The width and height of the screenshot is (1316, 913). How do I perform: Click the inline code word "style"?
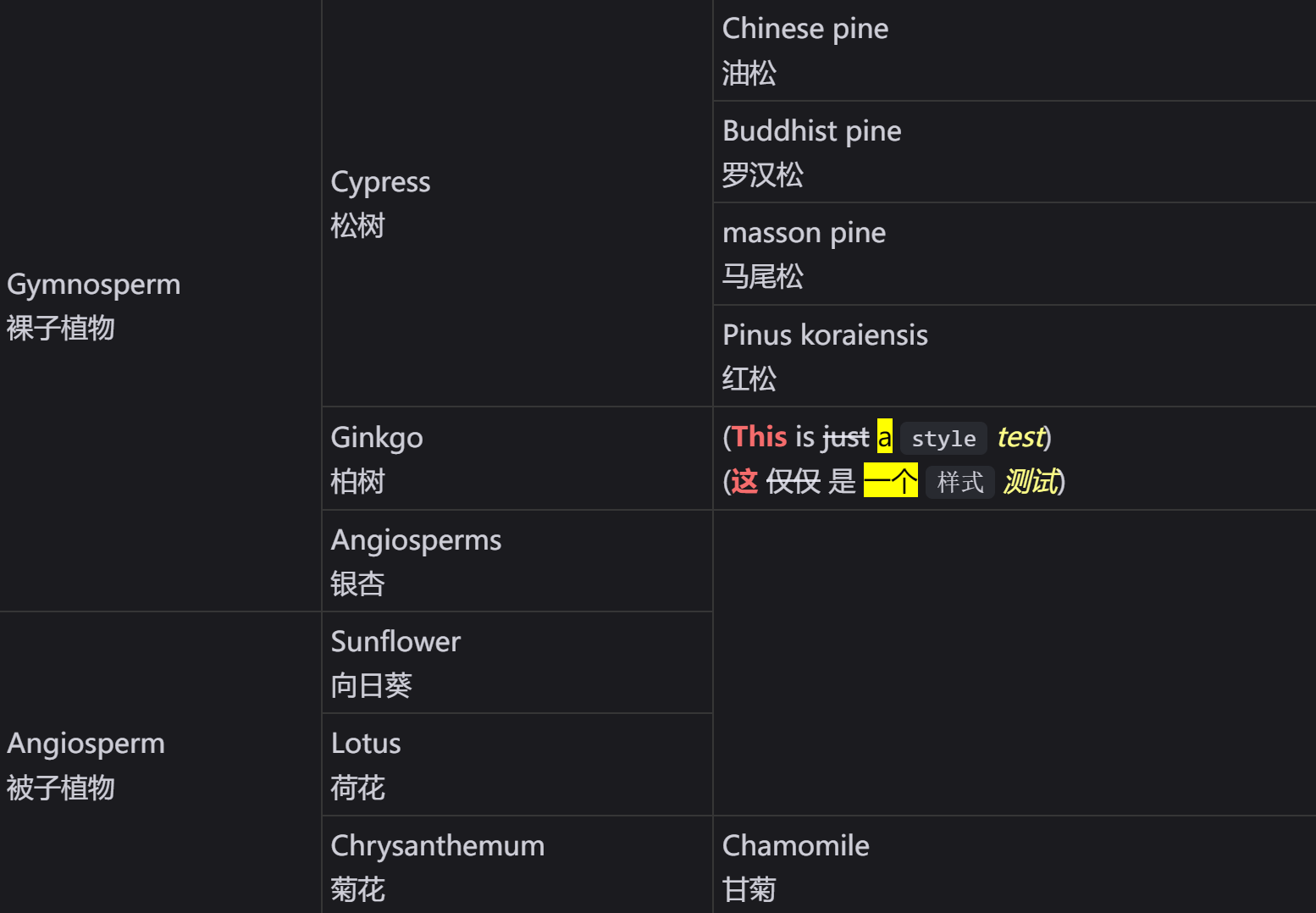(x=943, y=439)
